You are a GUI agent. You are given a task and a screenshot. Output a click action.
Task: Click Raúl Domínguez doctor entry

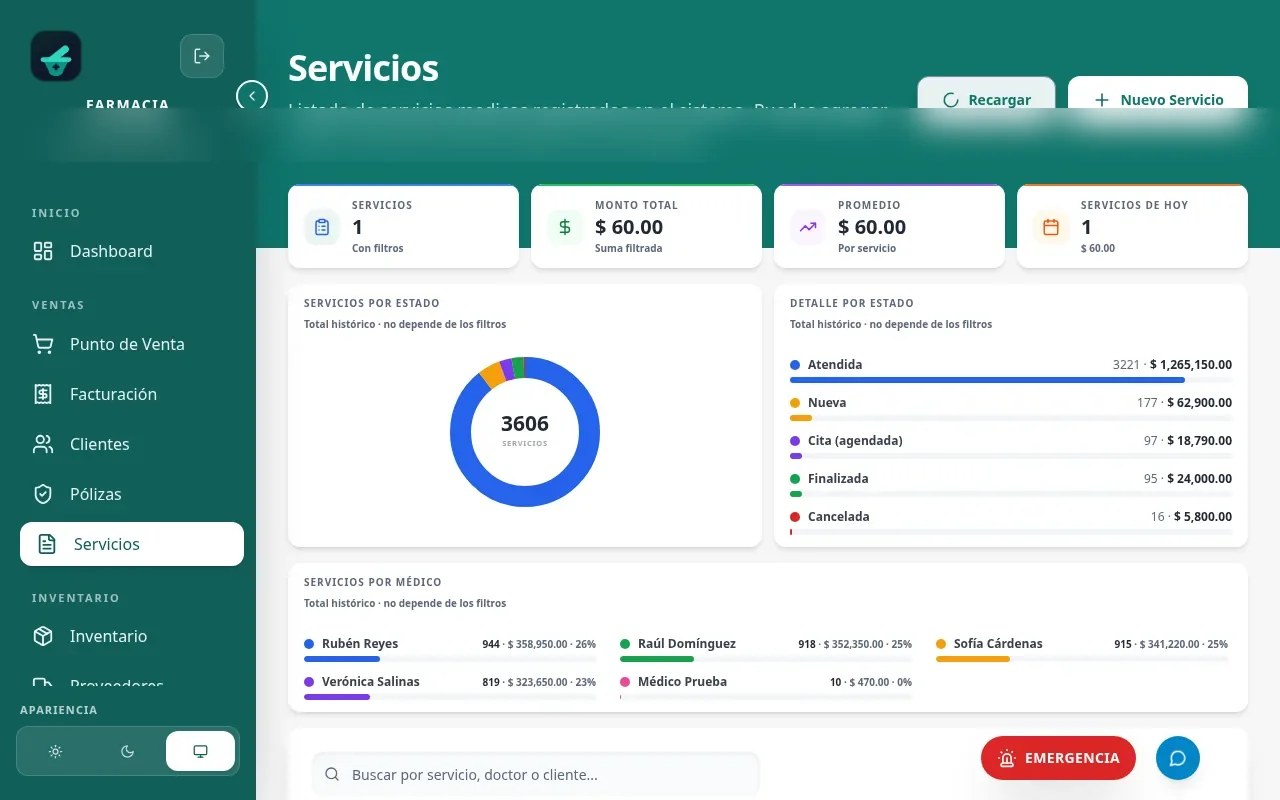coord(766,650)
